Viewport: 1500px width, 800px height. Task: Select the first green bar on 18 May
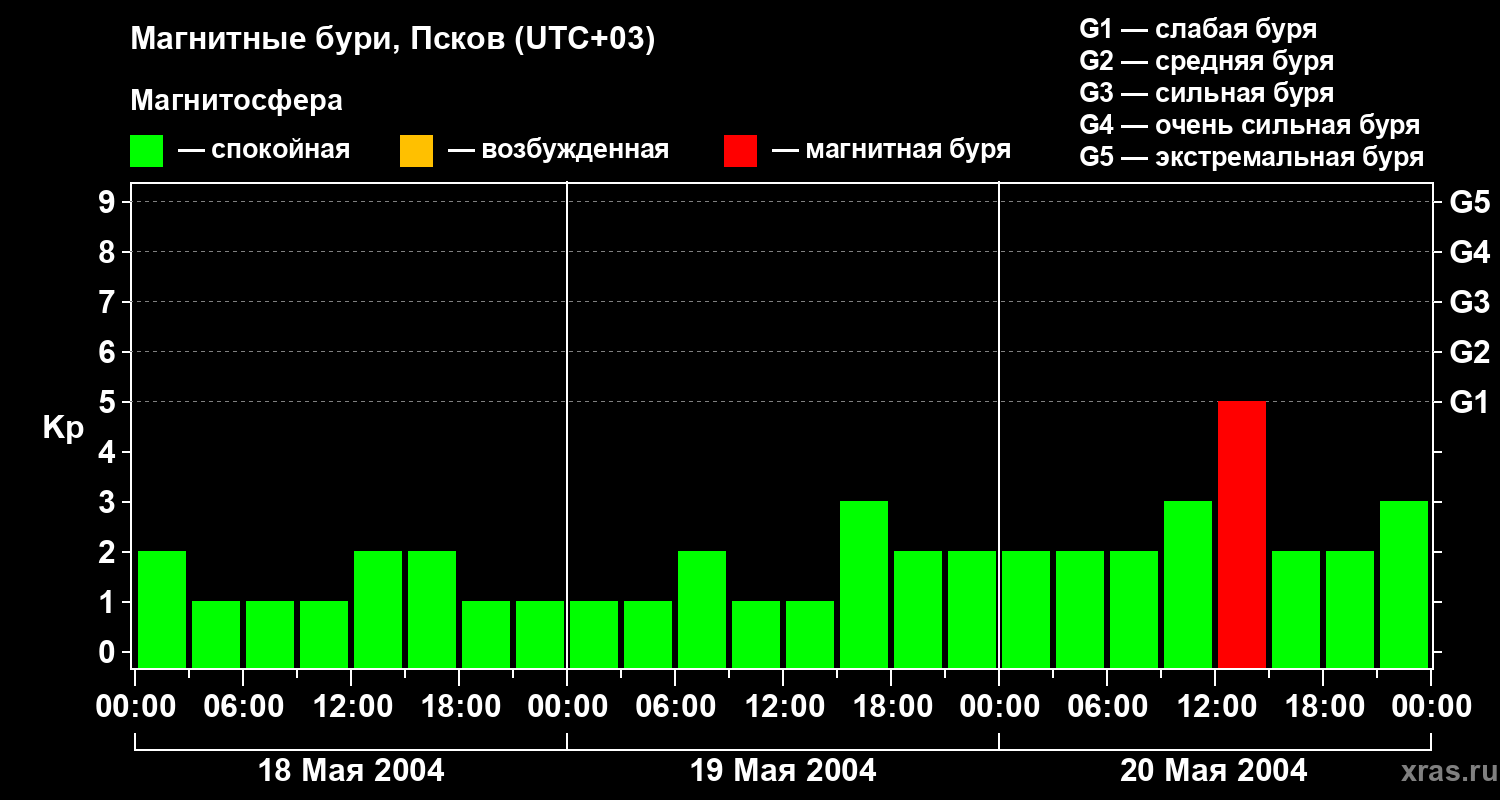point(162,609)
